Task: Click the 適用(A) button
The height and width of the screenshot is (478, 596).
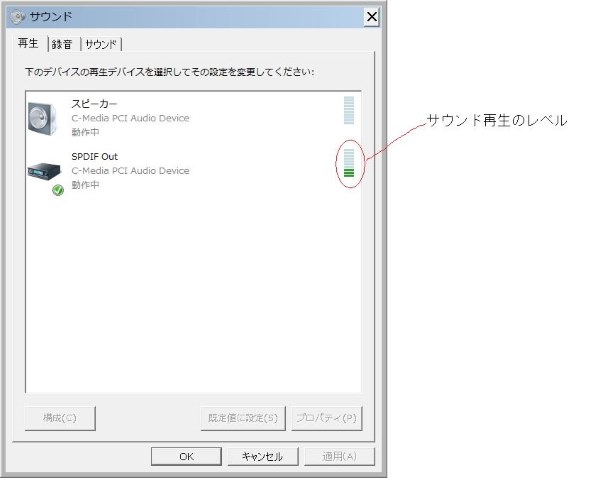Action: tap(339, 456)
